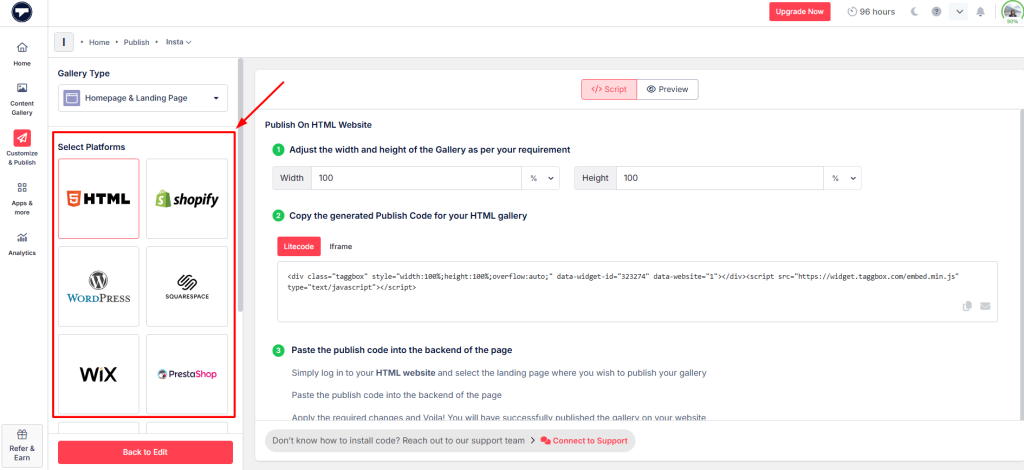
Task: Click the generated publish code box
Action: 637,292
